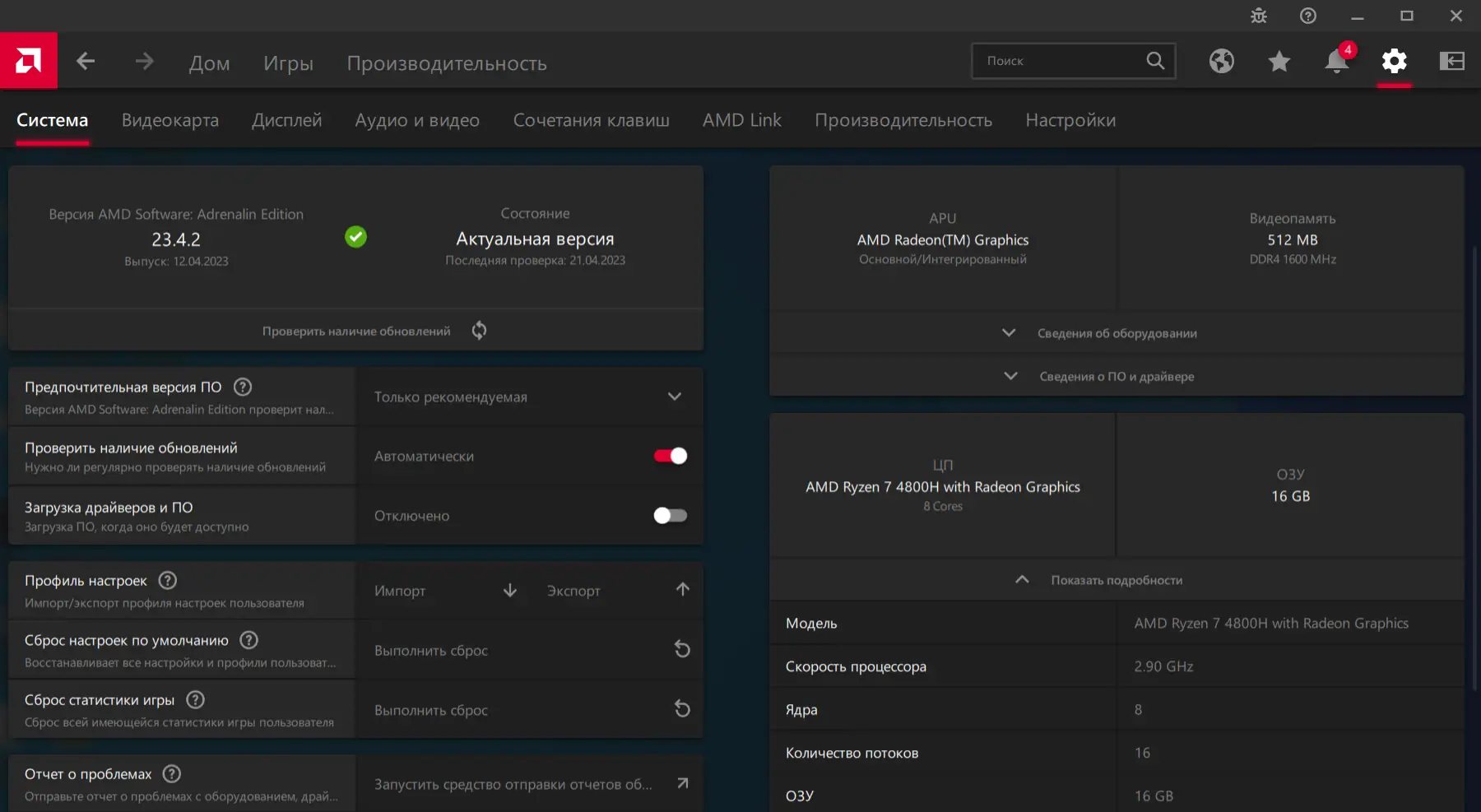The width and height of the screenshot is (1481, 812).
Task: Click the search magnifier icon
Action: point(1155,60)
